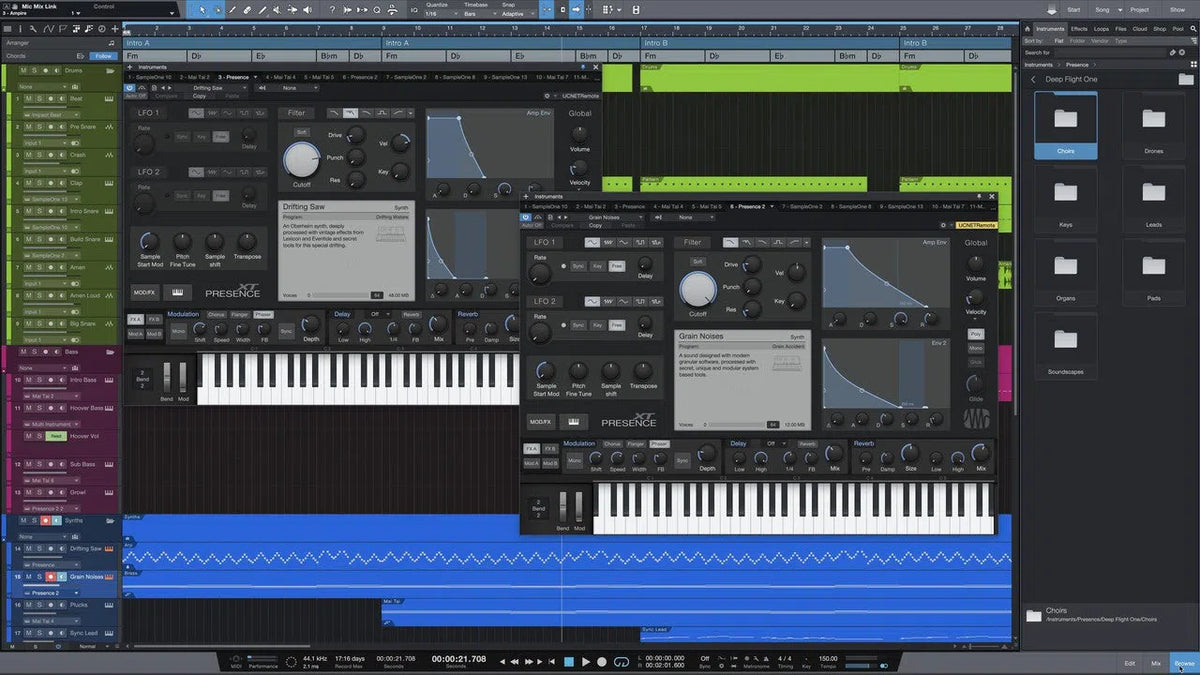Screen dimensions: 1200x675
Task: Adjust the Cutoff knob on Presence XT filter
Action: (x=302, y=160)
